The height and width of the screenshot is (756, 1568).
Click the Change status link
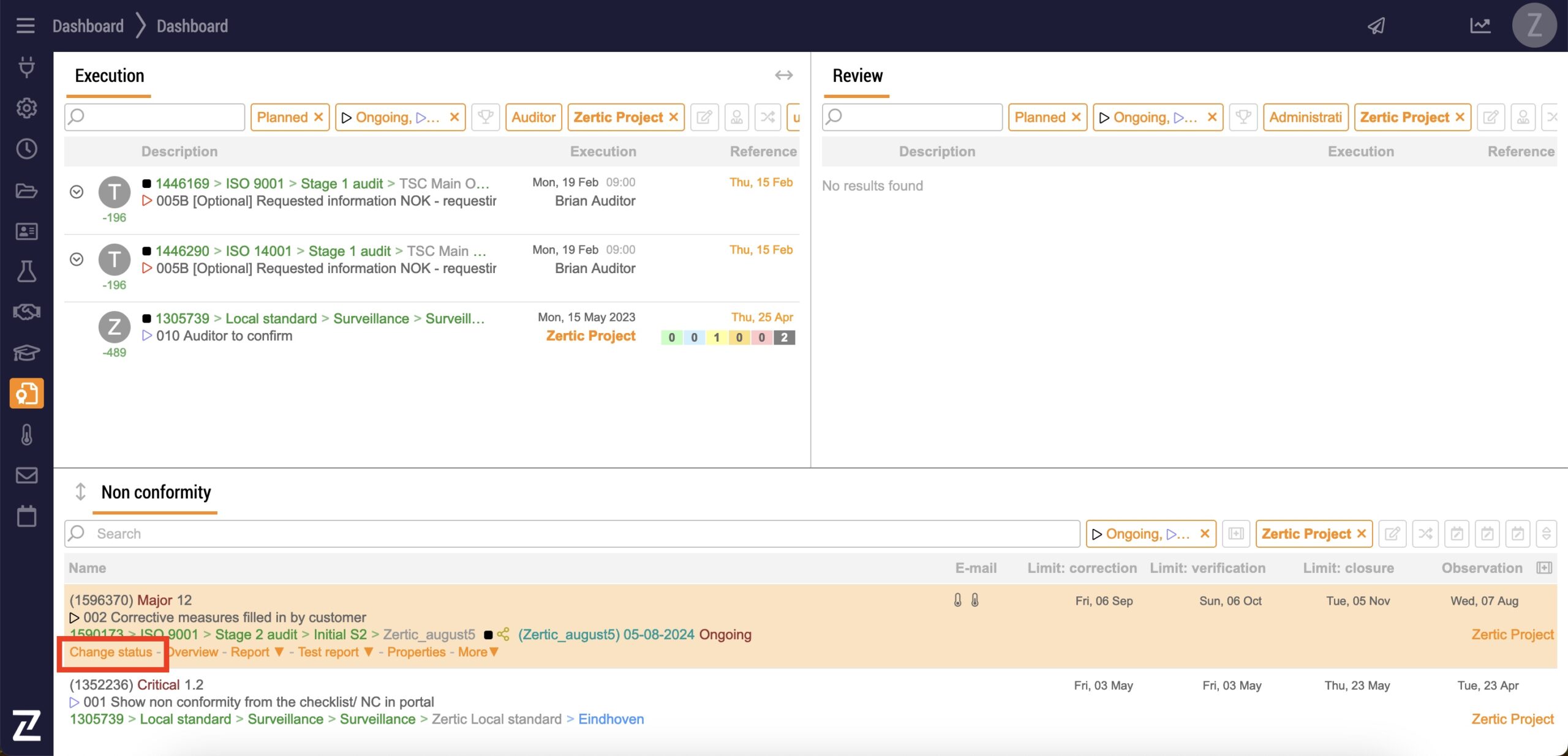[110, 652]
